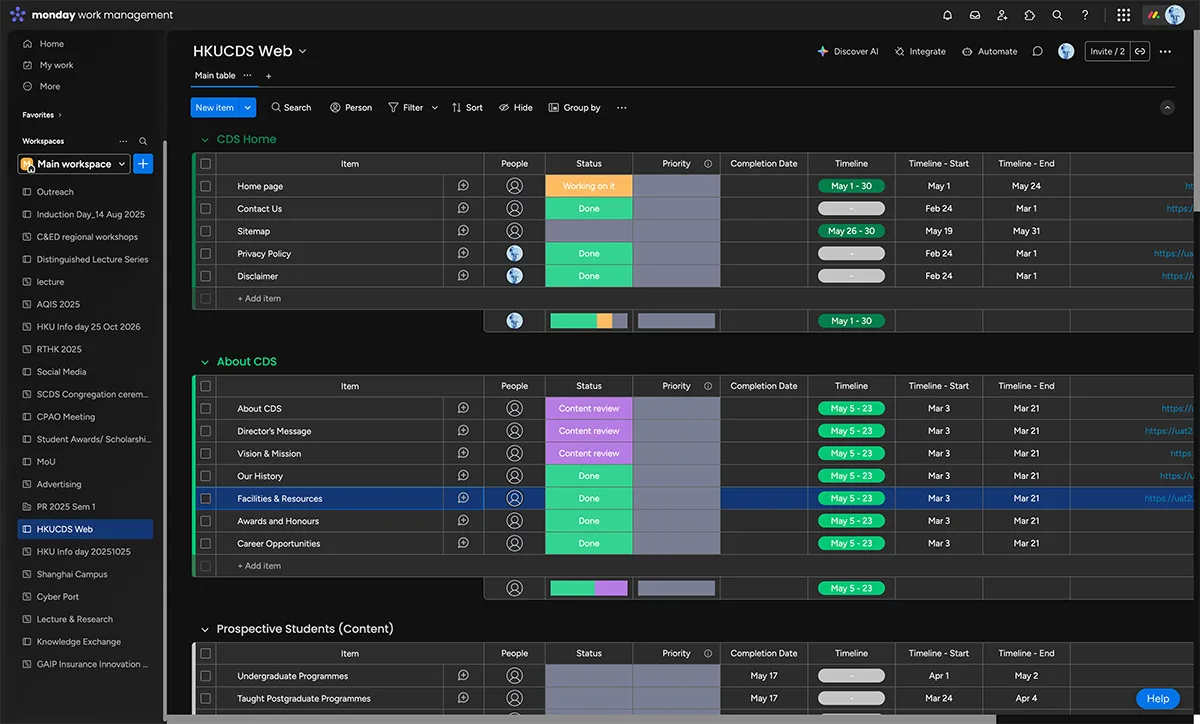Tick the Home page row checkbox
Screen dimensions: 1200x724
coord(206,186)
